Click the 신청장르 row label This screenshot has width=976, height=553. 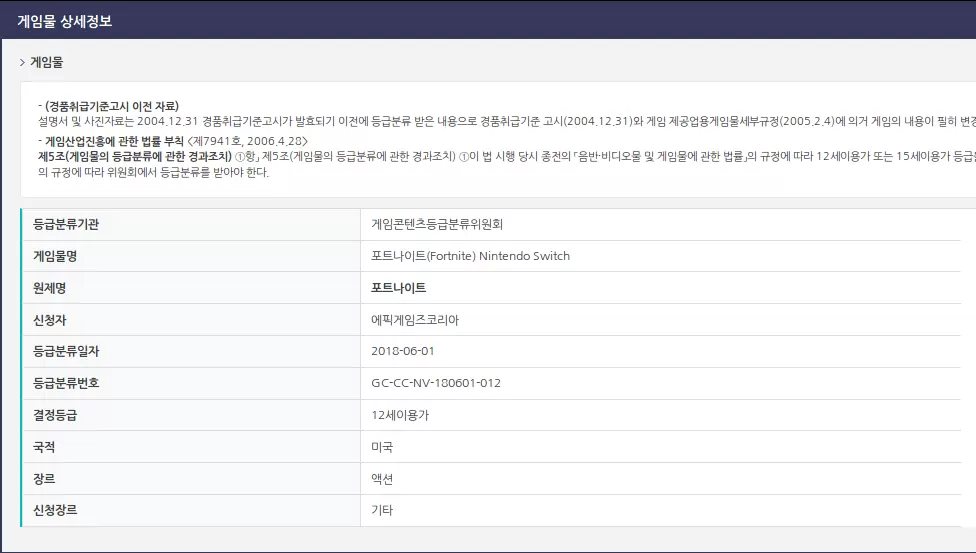click(x=55, y=510)
